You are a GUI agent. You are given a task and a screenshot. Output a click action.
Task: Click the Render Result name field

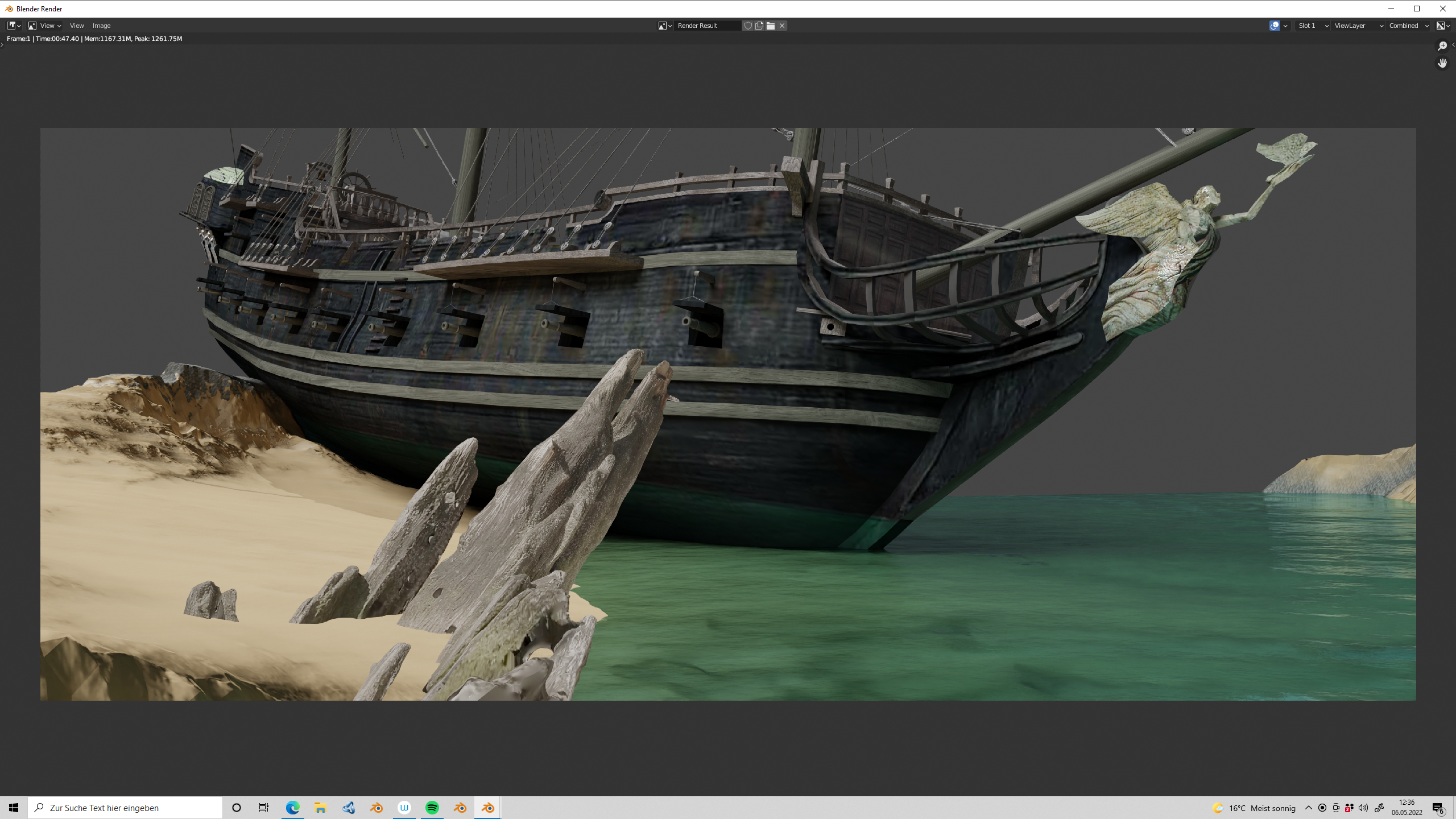click(707, 26)
